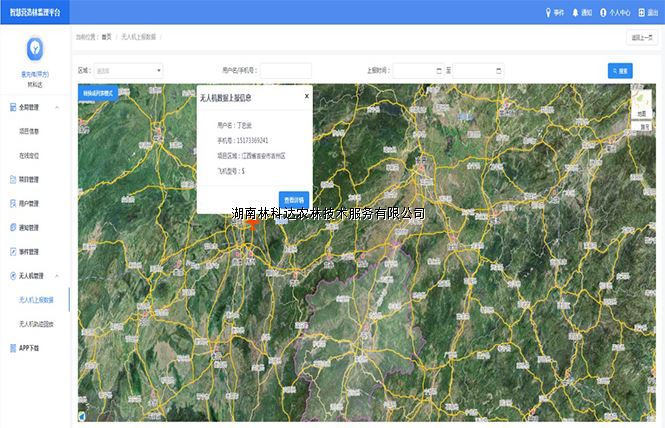Click the blue 搜索 search button
Screen dimensions: 665x428
point(619,71)
